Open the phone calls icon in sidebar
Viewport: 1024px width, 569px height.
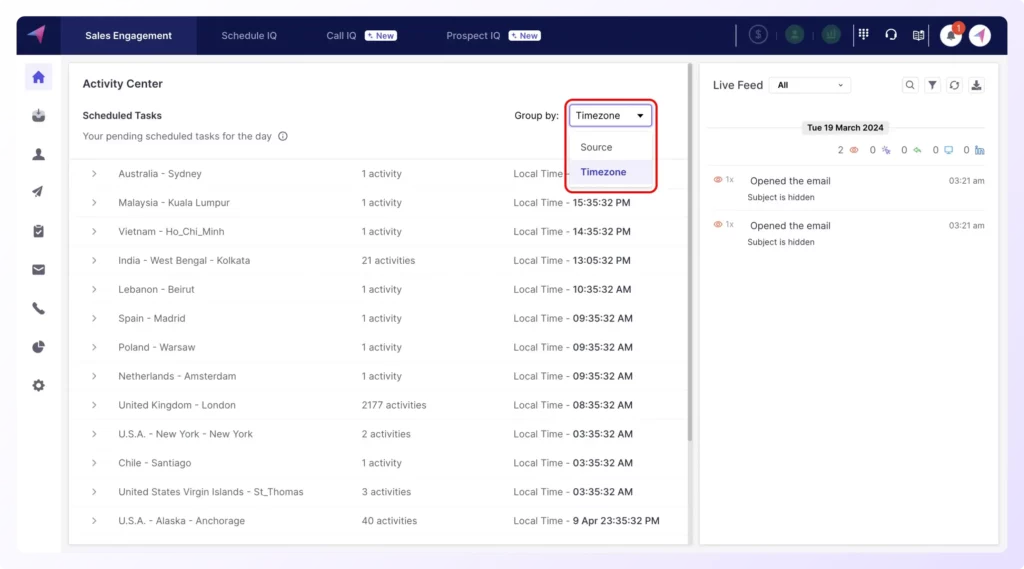(x=38, y=308)
